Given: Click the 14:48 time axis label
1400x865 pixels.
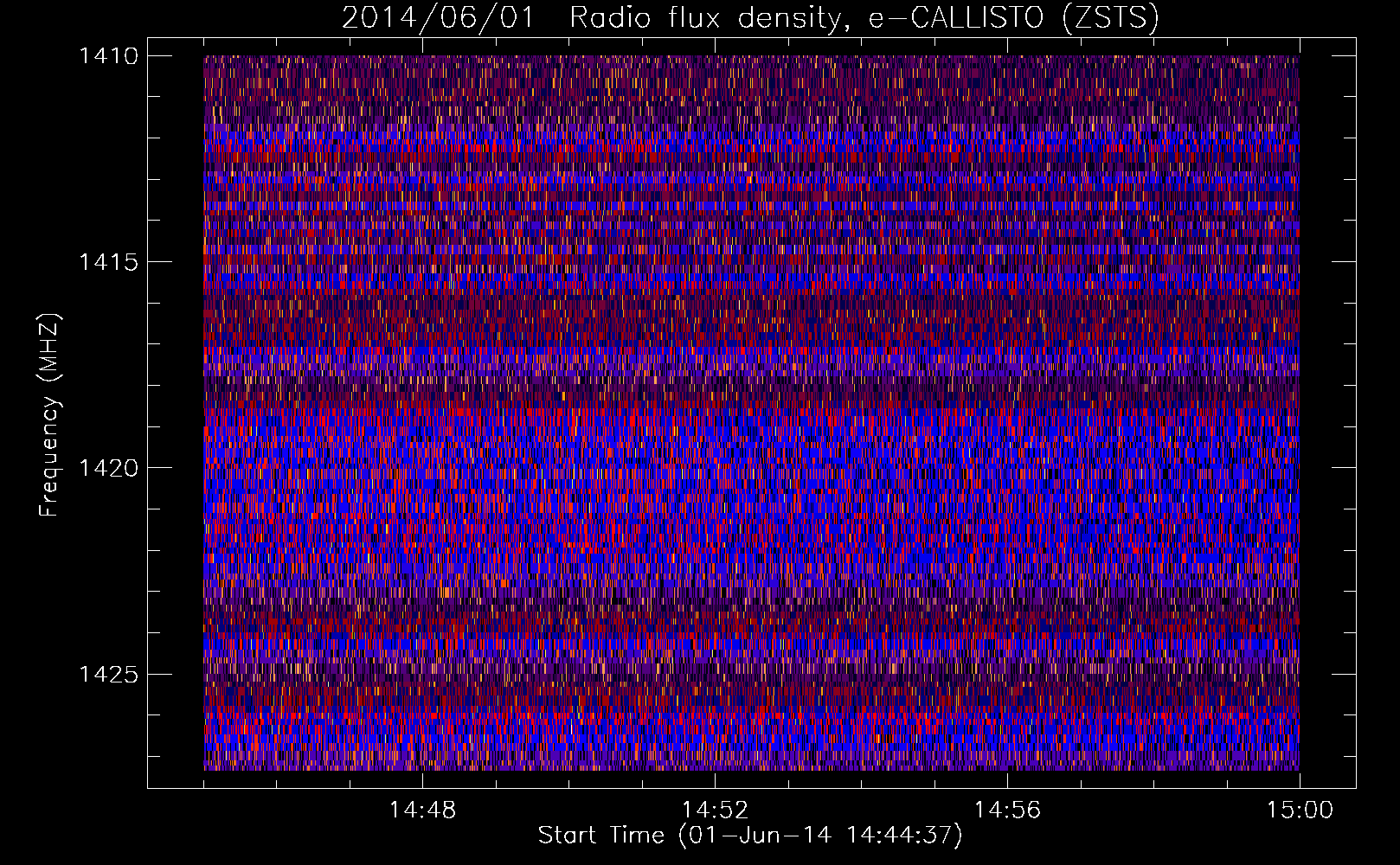Looking at the screenshot, I should click(422, 811).
